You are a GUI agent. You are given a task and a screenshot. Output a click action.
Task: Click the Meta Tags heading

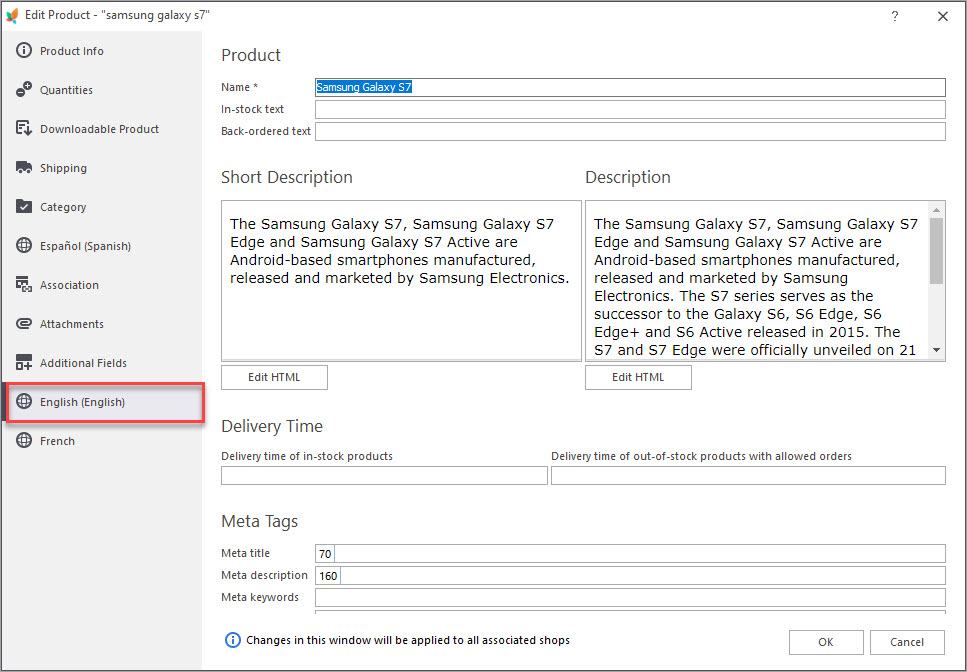260,522
